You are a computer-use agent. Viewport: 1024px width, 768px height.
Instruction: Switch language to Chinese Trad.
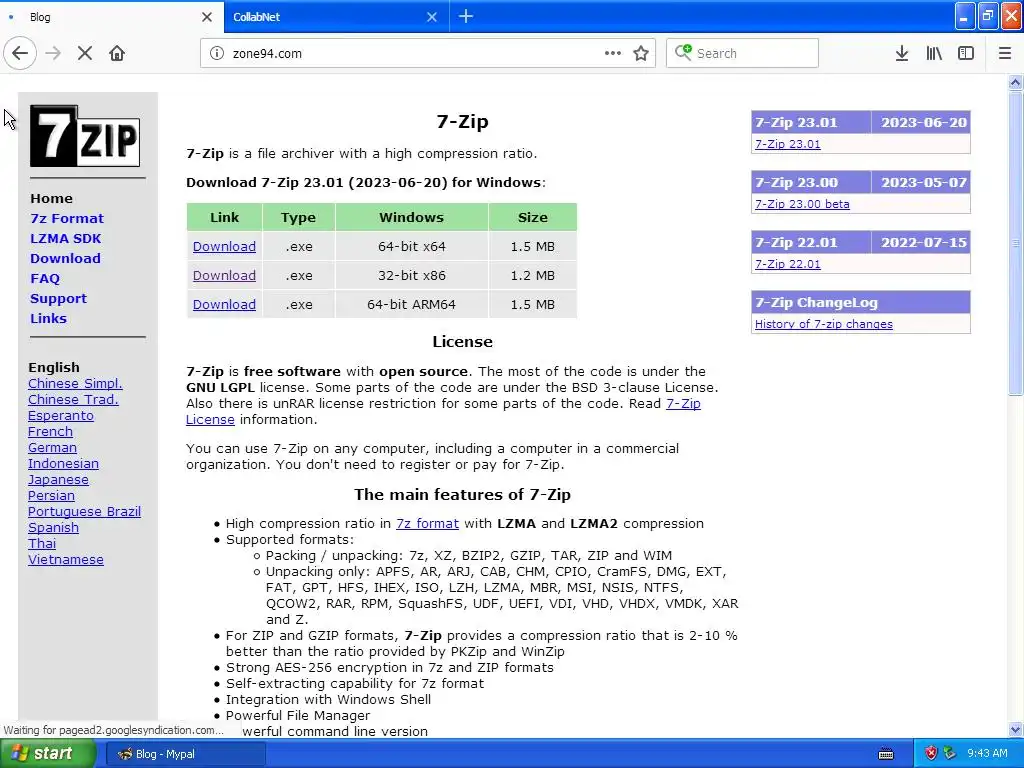(x=73, y=400)
